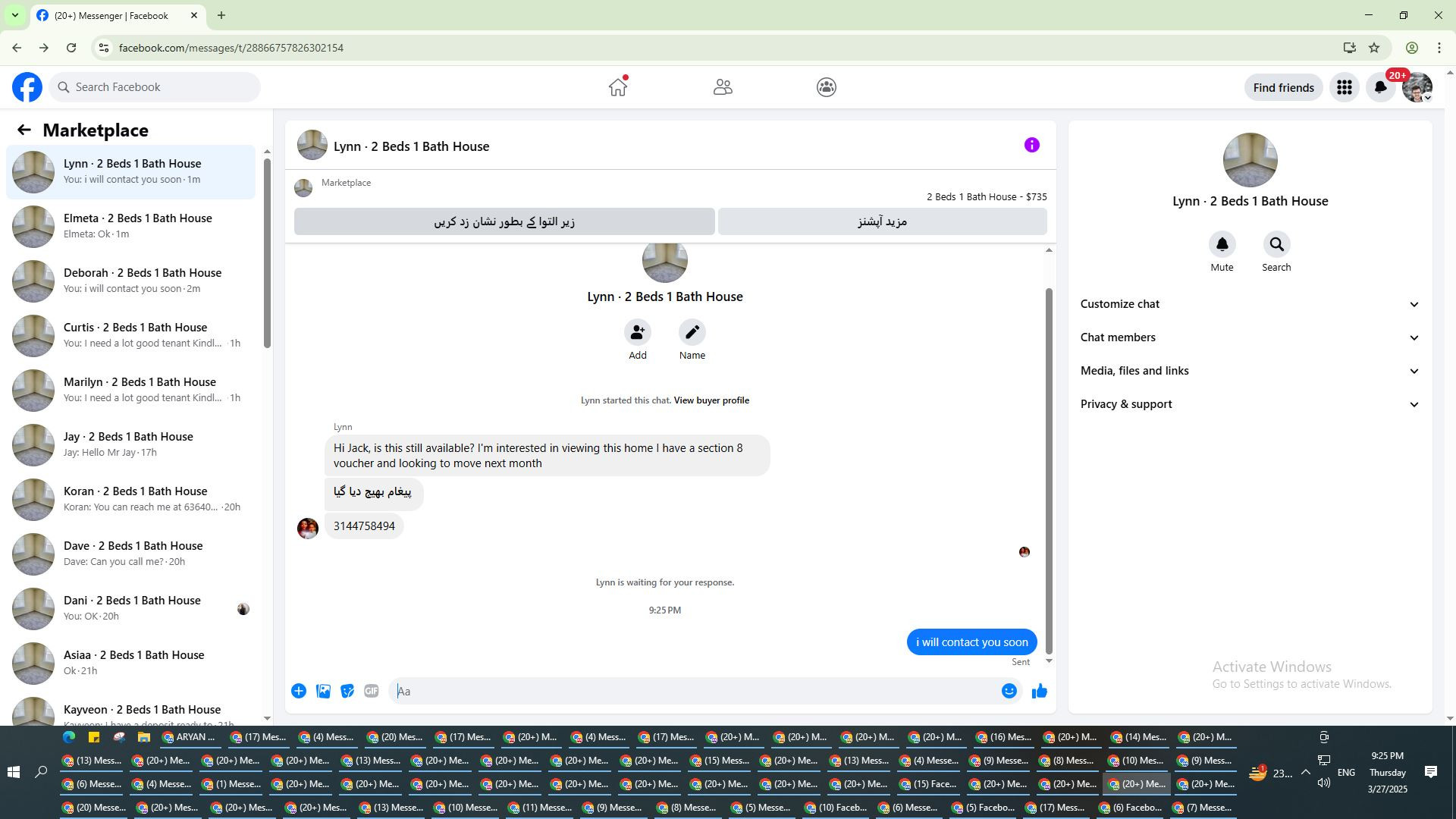Image resolution: width=1456 pixels, height=819 pixels.
Task: Open the notifications bell
Action: tap(1381, 88)
